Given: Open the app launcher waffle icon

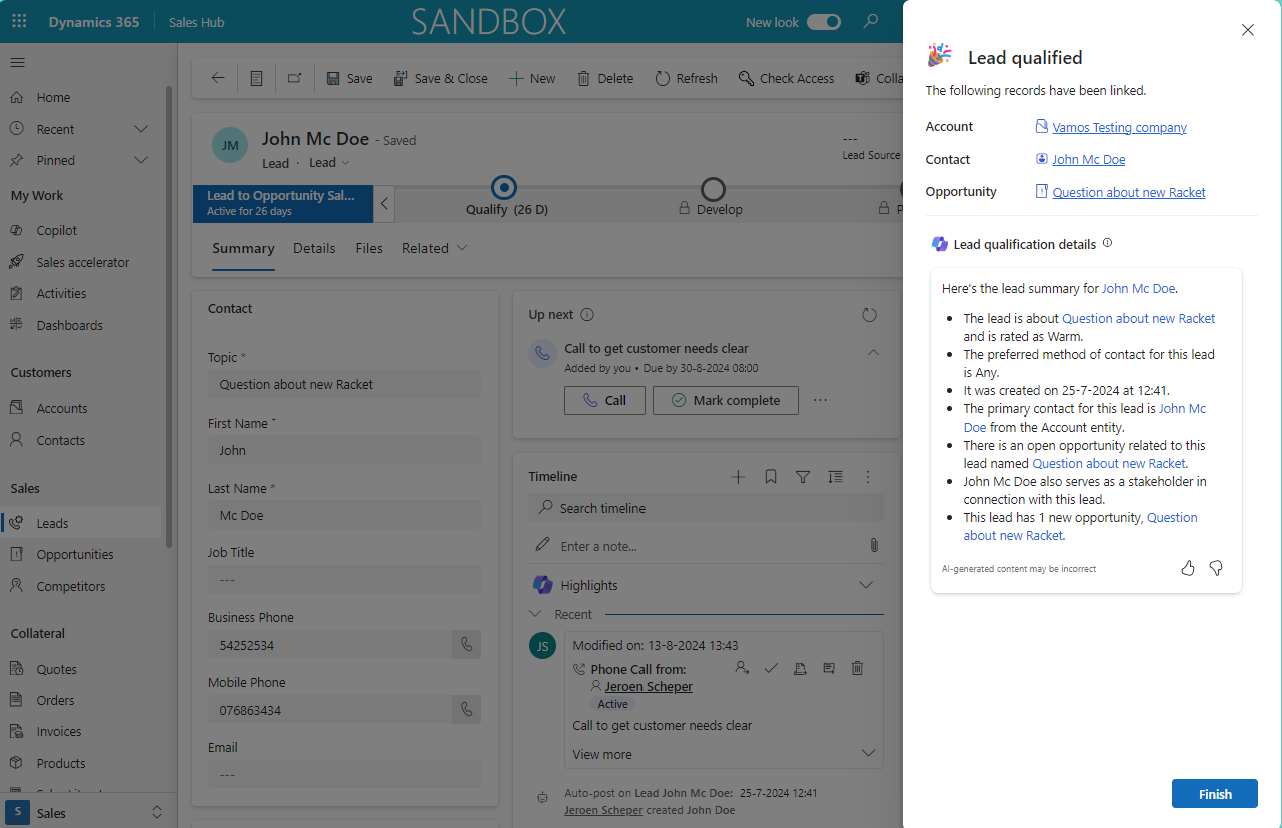Looking at the screenshot, I should click(19, 21).
